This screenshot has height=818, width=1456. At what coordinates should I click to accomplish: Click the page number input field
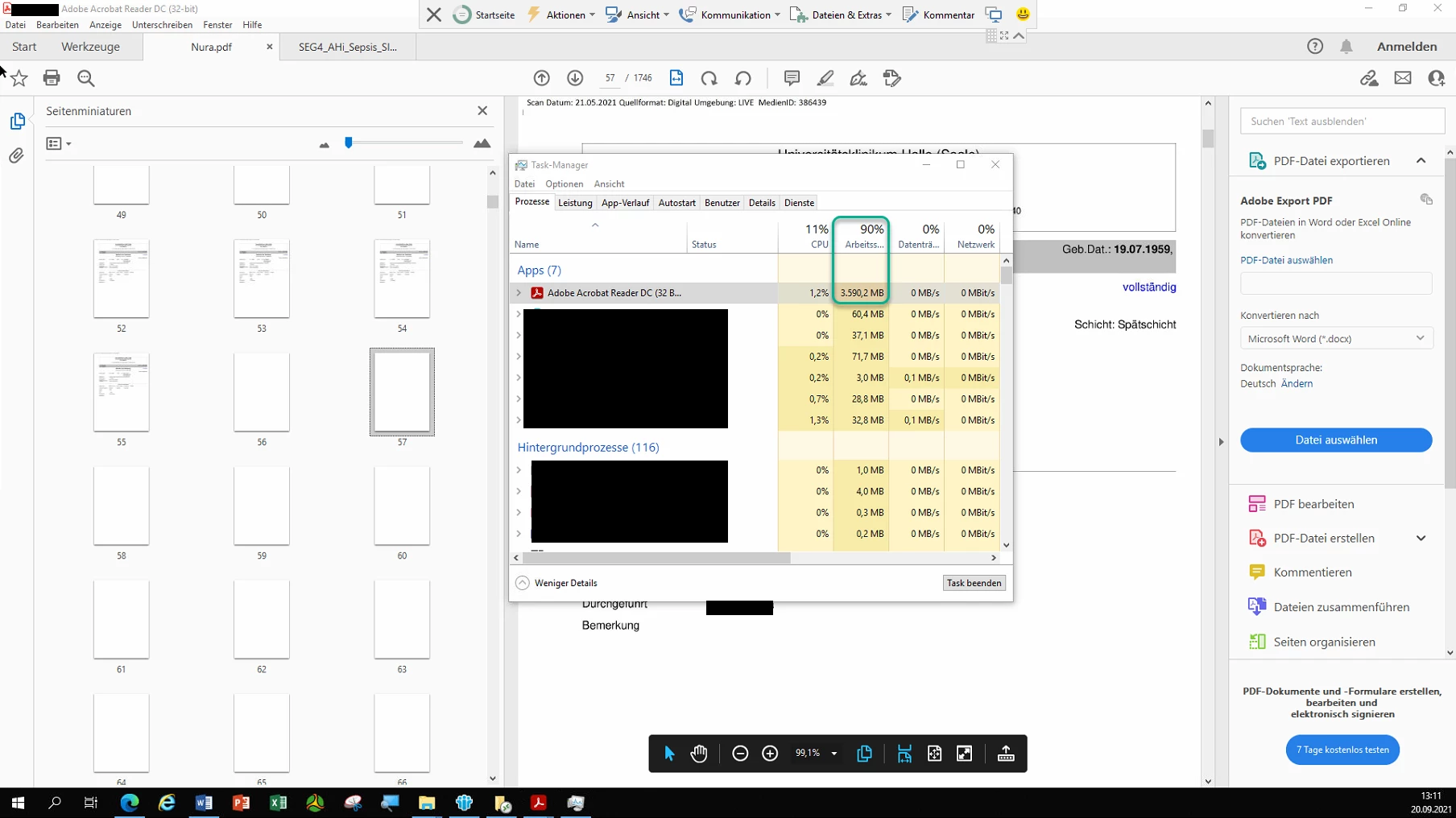tap(610, 78)
